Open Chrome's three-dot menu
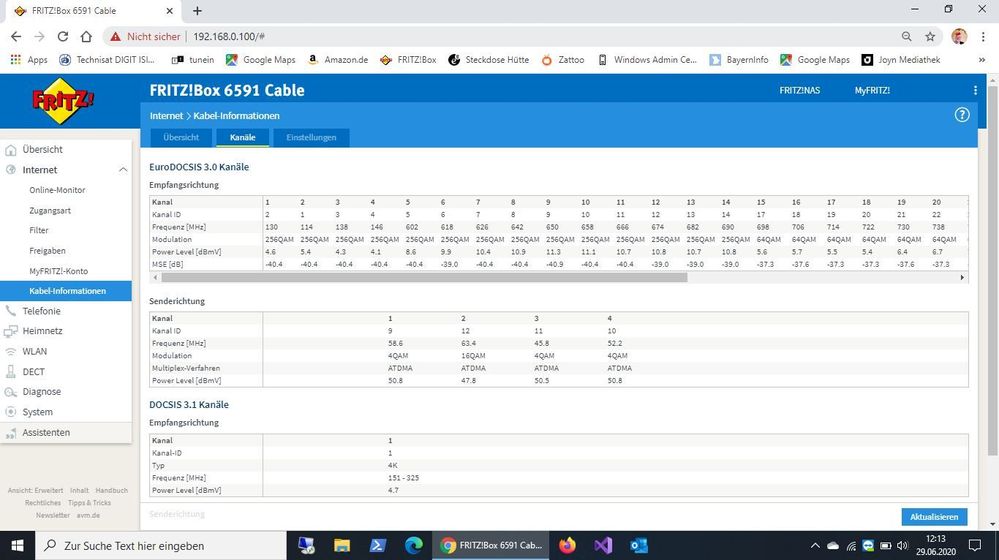Image resolution: width=999 pixels, height=560 pixels. pos(983,36)
